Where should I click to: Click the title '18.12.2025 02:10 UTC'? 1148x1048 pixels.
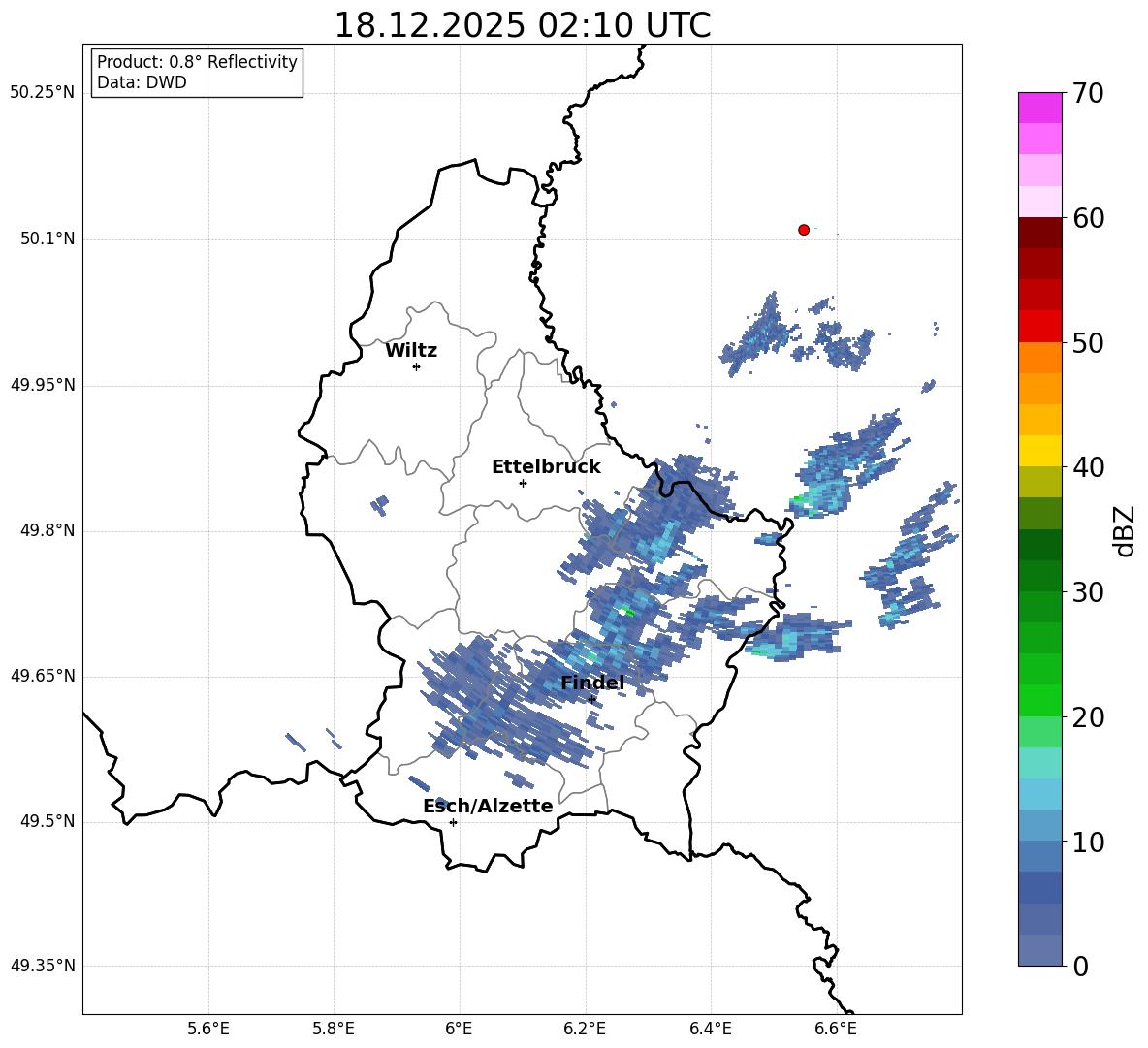(x=523, y=25)
